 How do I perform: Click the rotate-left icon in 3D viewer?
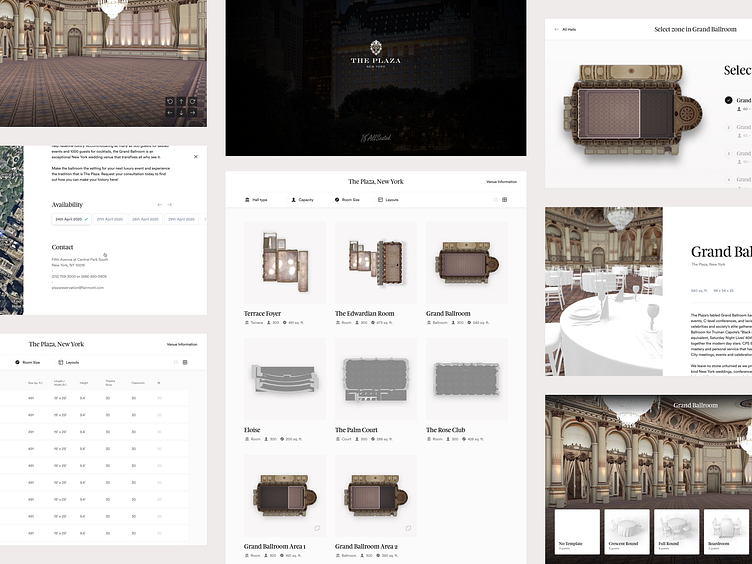(x=170, y=101)
